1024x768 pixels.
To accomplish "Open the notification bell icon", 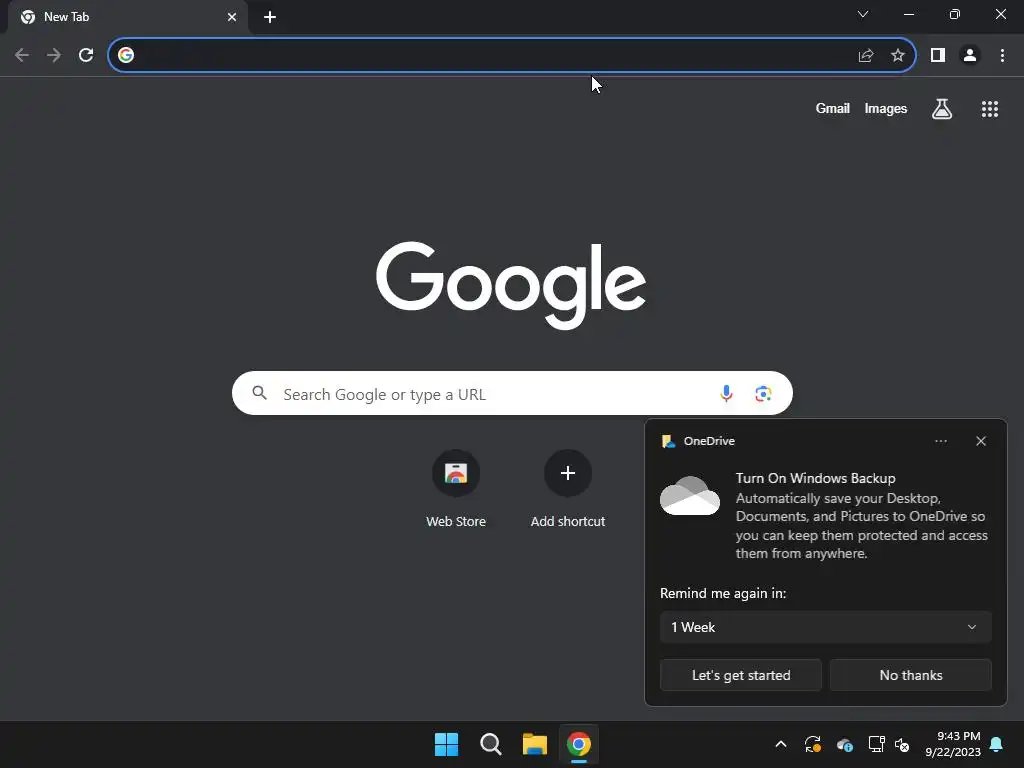I will point(997,744).
